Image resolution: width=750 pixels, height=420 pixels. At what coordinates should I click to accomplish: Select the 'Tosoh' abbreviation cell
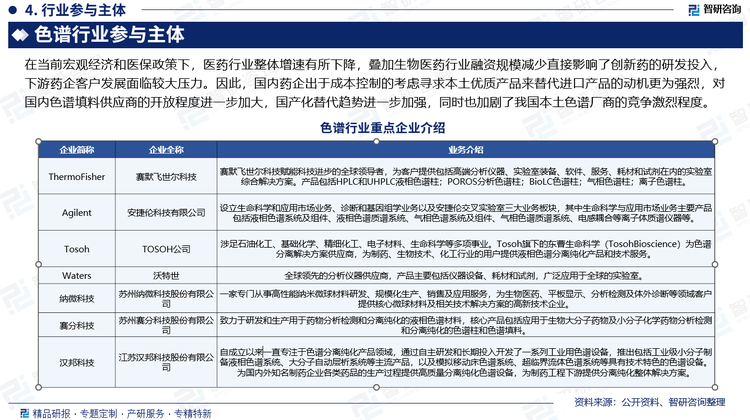coord(77,249)
